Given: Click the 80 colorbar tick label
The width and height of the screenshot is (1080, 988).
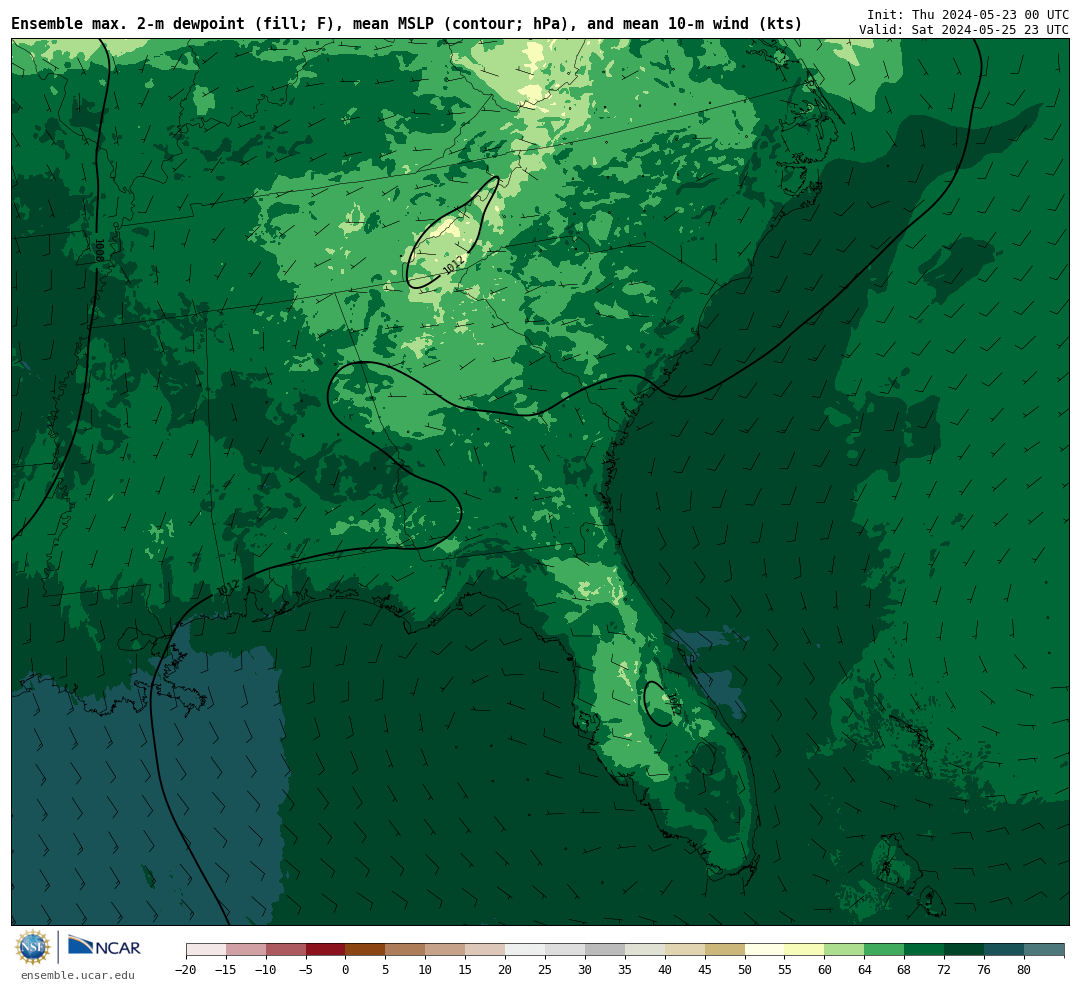Looking at the screenshot, I should tap(1025, 969).
